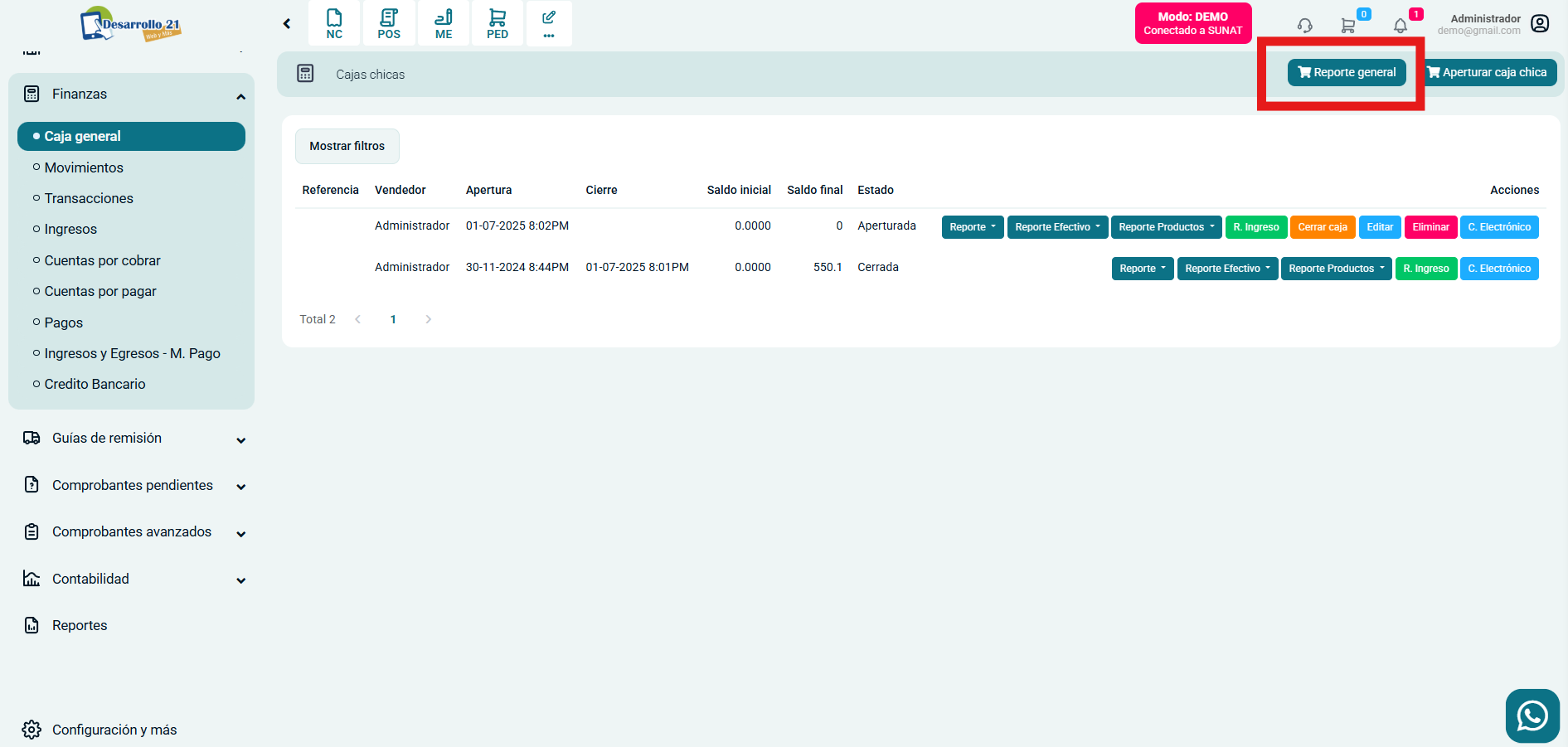
Task: Click the Mostrar filtros button
Action: tap(347, 146)
